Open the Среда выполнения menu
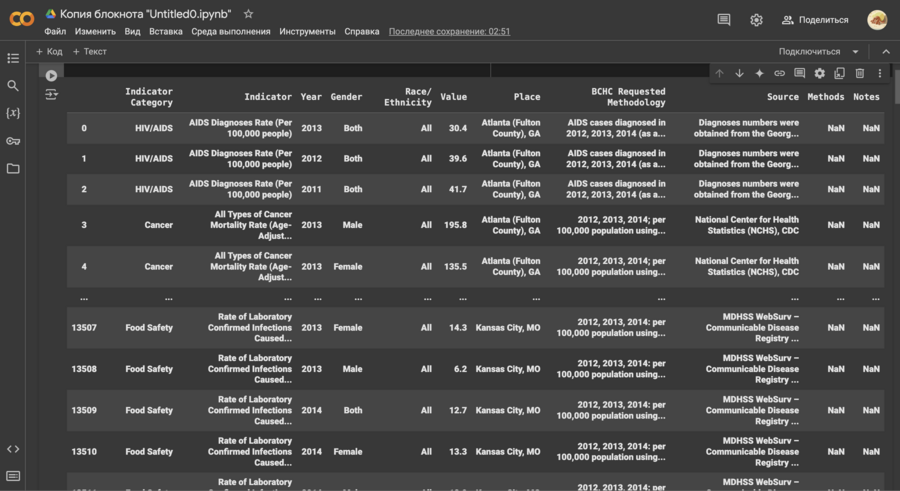900x491 pixels. point(231,32)
